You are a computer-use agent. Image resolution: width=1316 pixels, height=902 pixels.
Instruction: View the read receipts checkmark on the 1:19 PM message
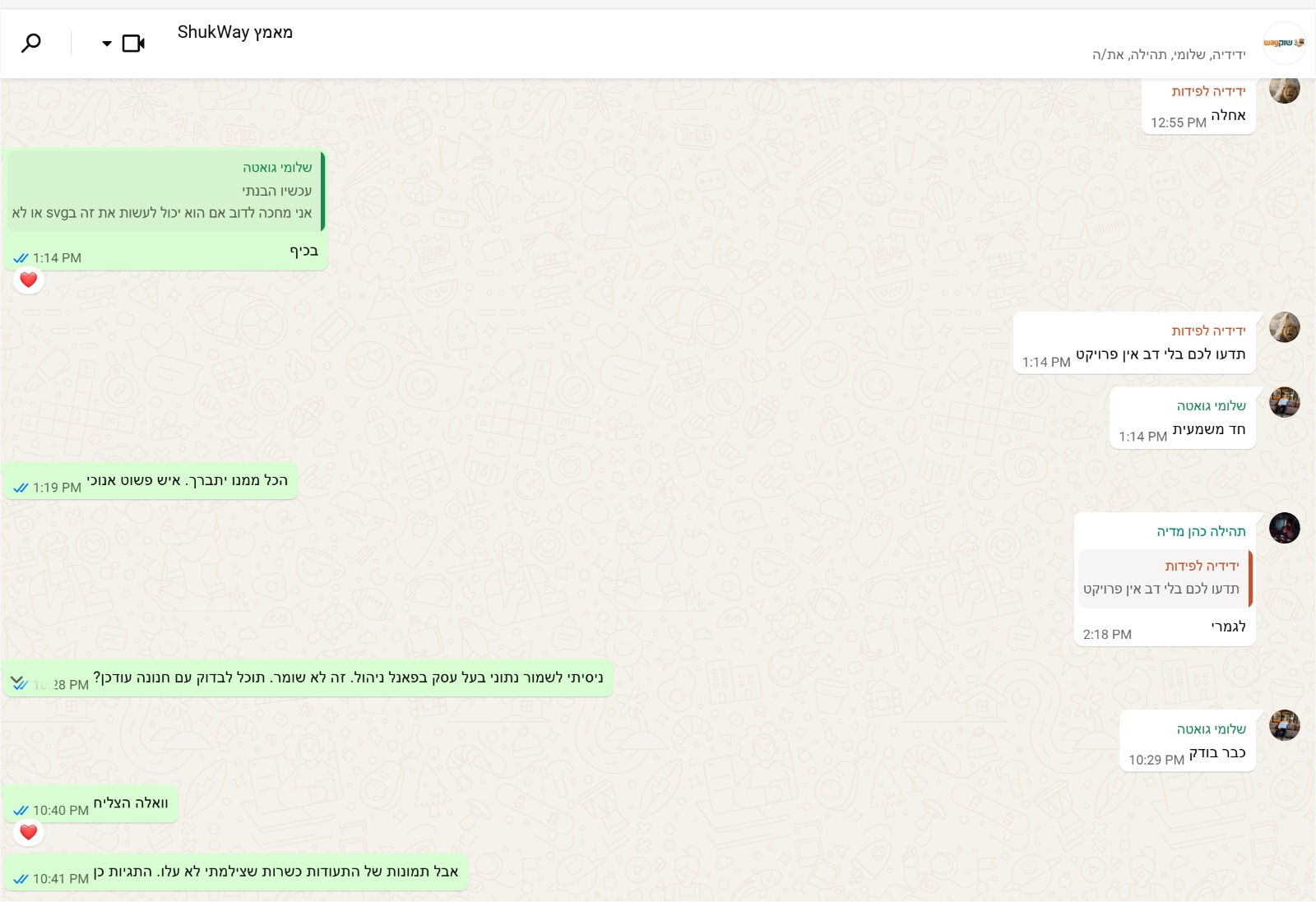click(21, 488)
